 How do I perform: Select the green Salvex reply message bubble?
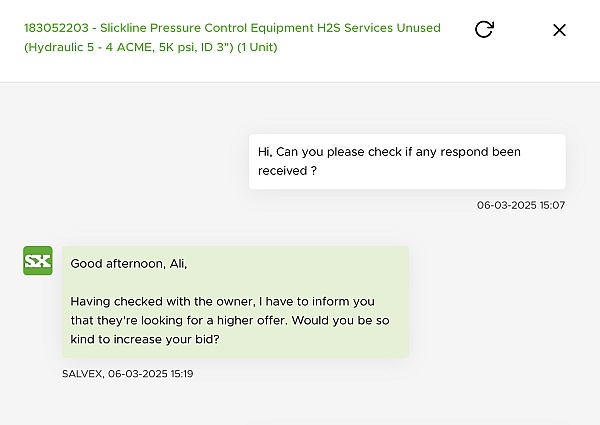pyautogui.click(x=235, y=302)
